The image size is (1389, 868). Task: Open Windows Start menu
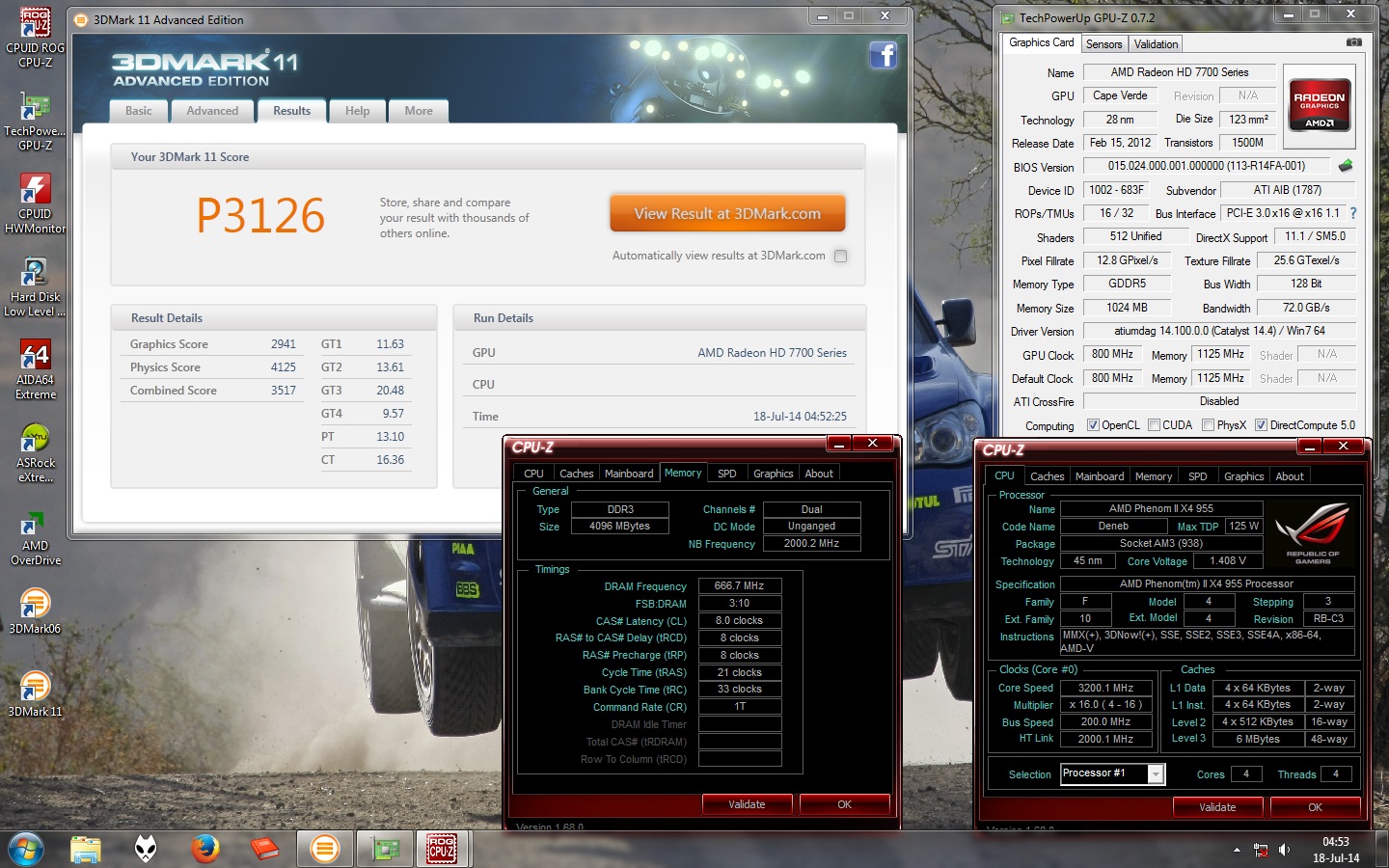click(x=26, y=849)
